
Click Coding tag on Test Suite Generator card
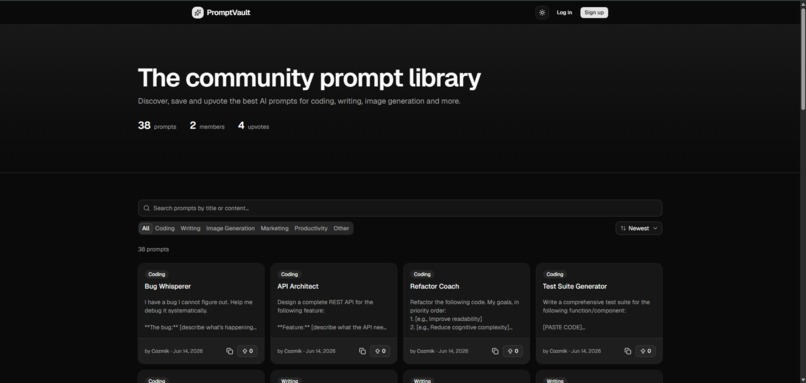(x=555, y=275)
